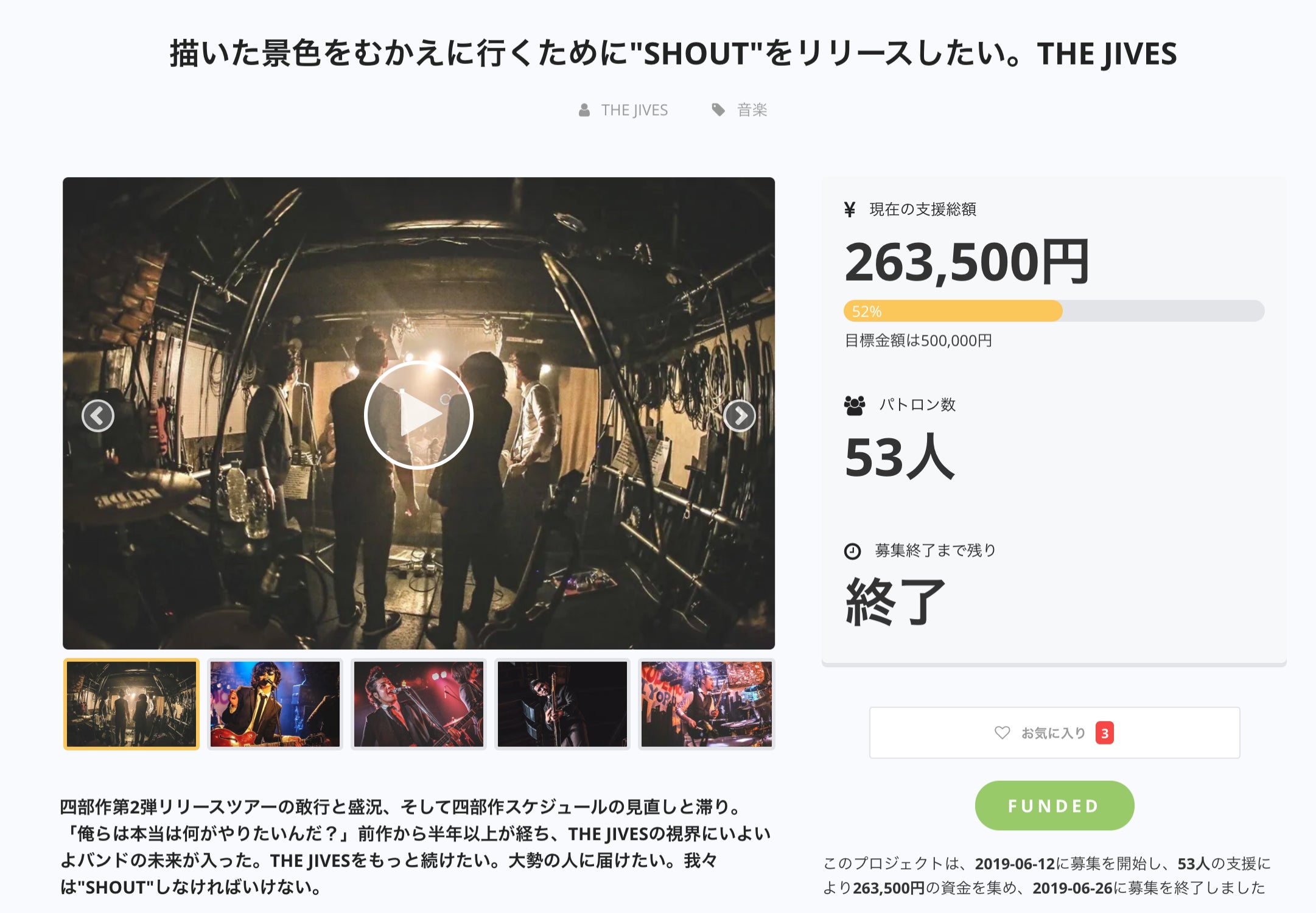
Task: Go to previous slide with left arrow
Action: 98,416
